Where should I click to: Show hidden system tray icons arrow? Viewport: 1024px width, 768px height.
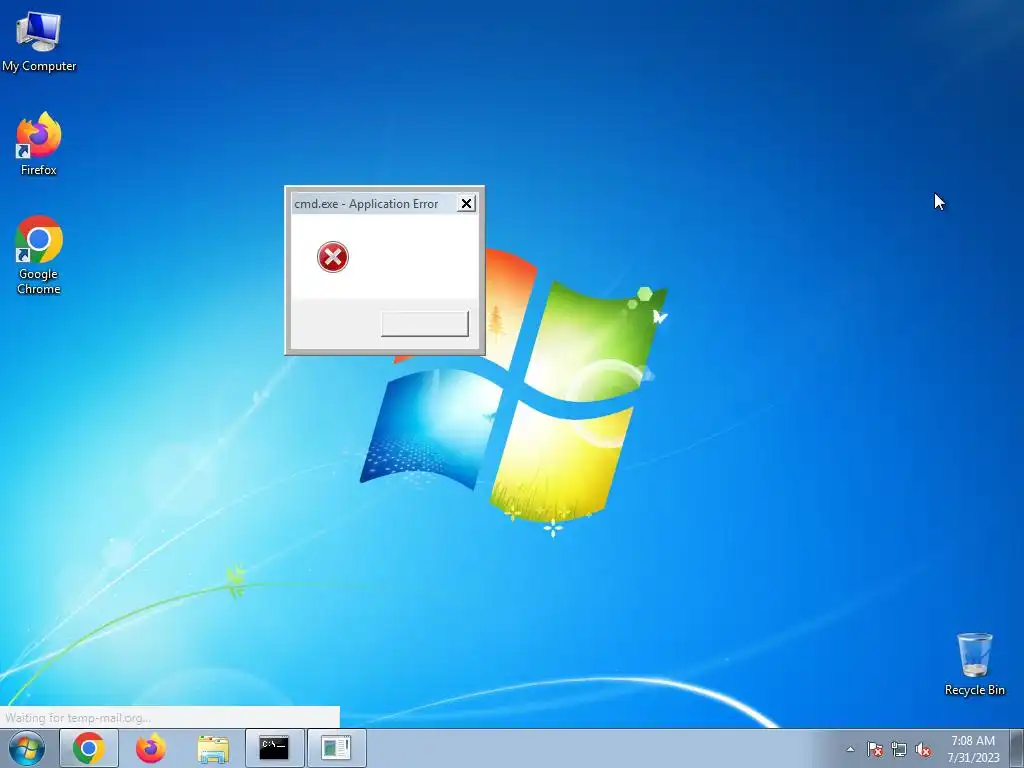[x=850, y=750]
